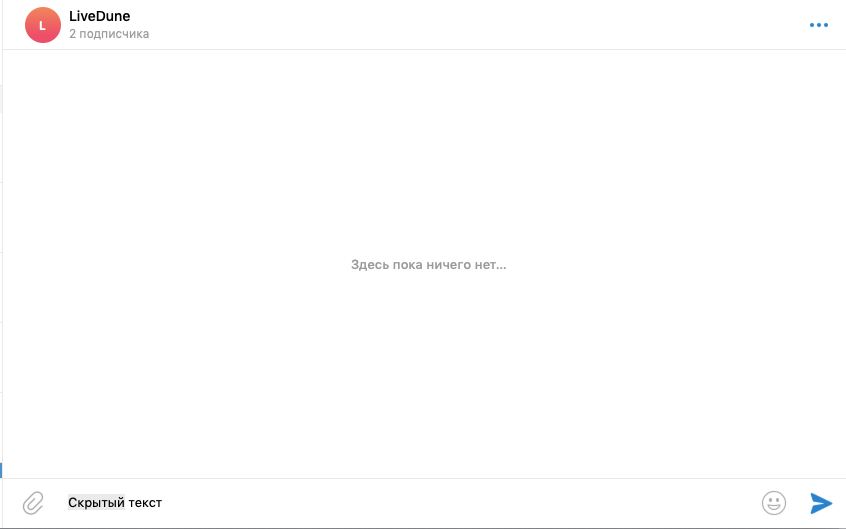846x529 pixels.
Task: Attach a file with the paperclip icon
Action: point(33,503)
